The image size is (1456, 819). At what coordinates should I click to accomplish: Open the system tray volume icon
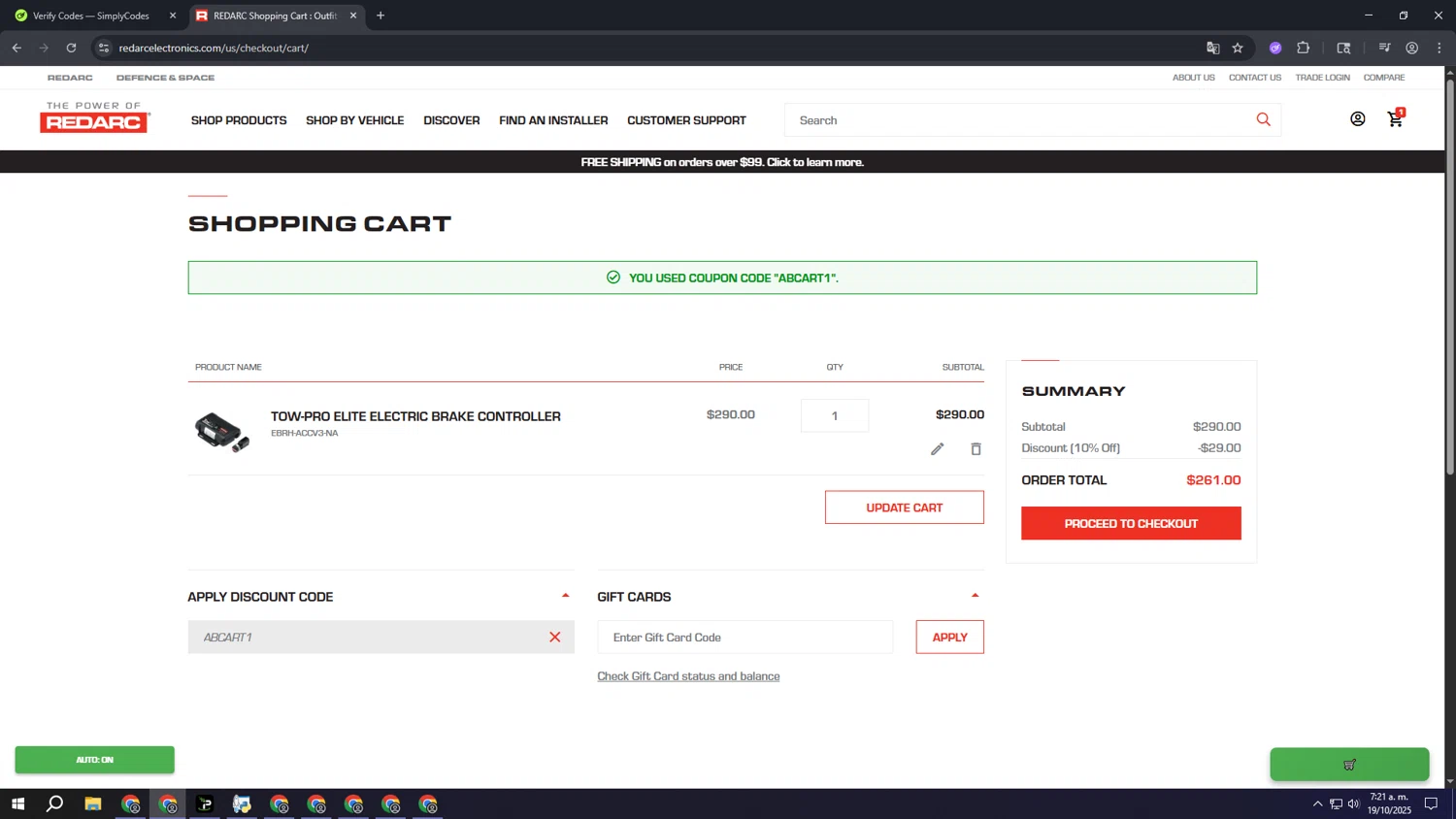click(x=1353, y=803)
